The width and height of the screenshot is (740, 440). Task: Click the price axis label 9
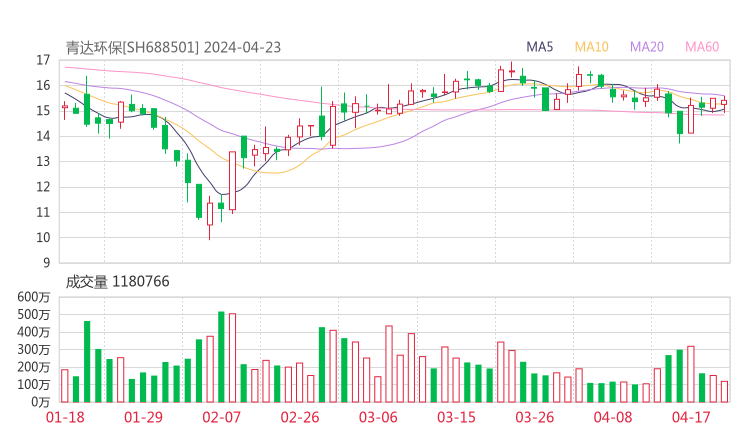coord(47,263)
